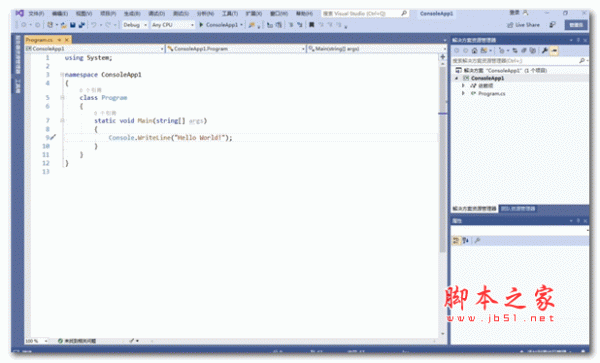Screen dimensions: 600x363
Task: Open the 工具(T) Tools menu
Action: pyautogui.click(x=230, y=14)
